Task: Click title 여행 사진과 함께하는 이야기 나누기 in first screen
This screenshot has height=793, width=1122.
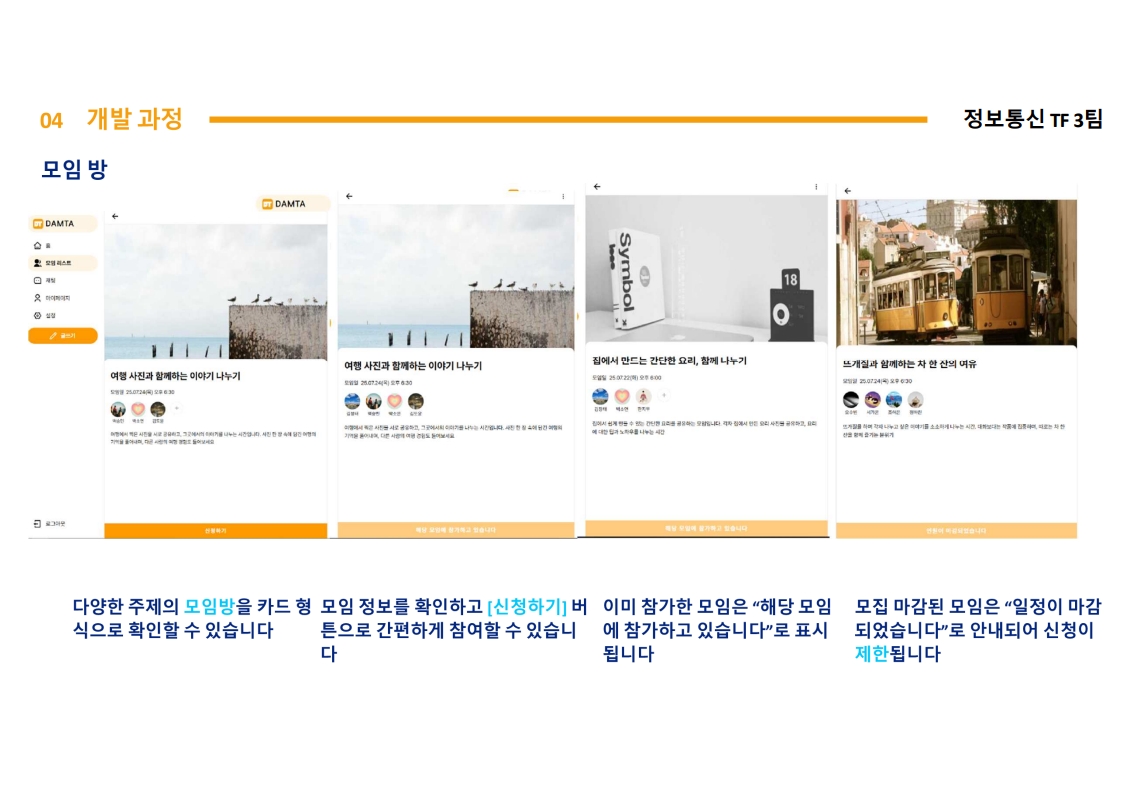Action: [x=175, y=376]
